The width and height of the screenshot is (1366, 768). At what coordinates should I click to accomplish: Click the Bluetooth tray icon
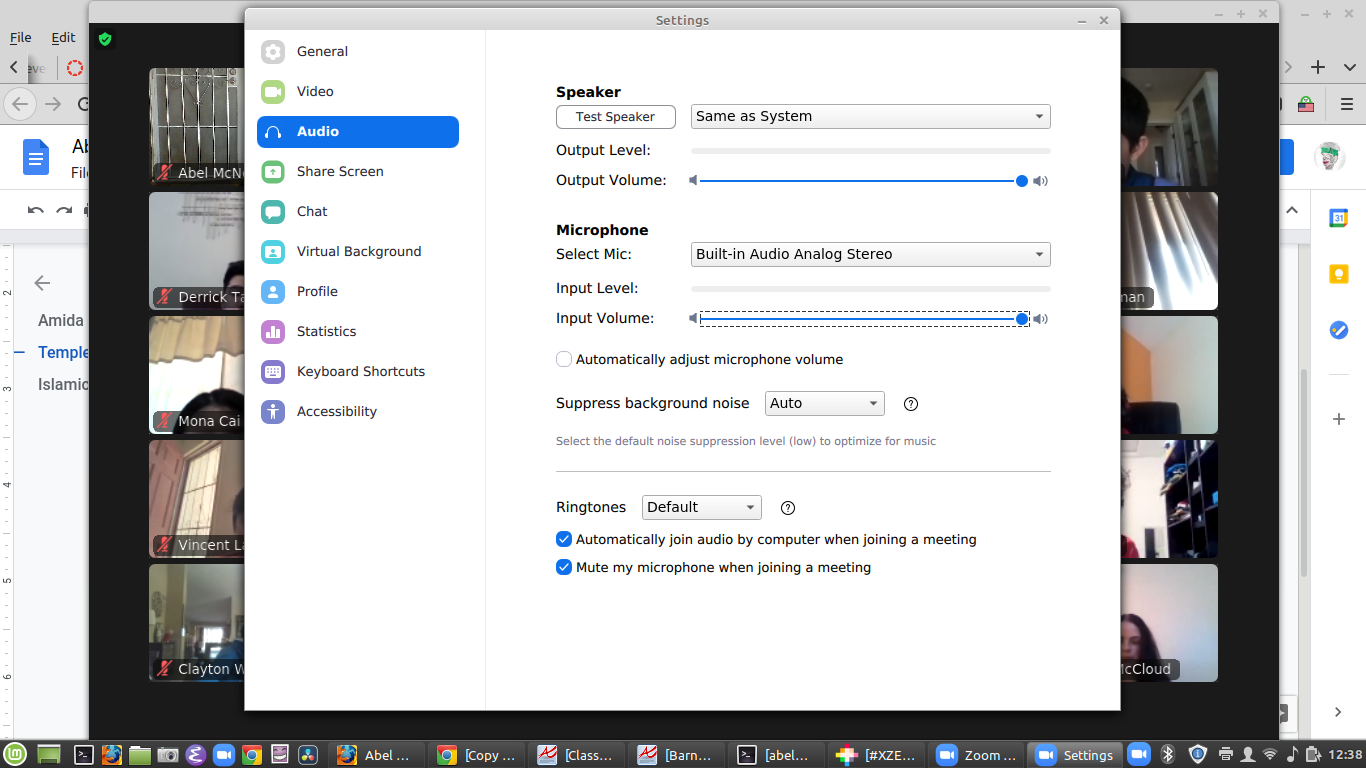click(x=1167, y=754)
